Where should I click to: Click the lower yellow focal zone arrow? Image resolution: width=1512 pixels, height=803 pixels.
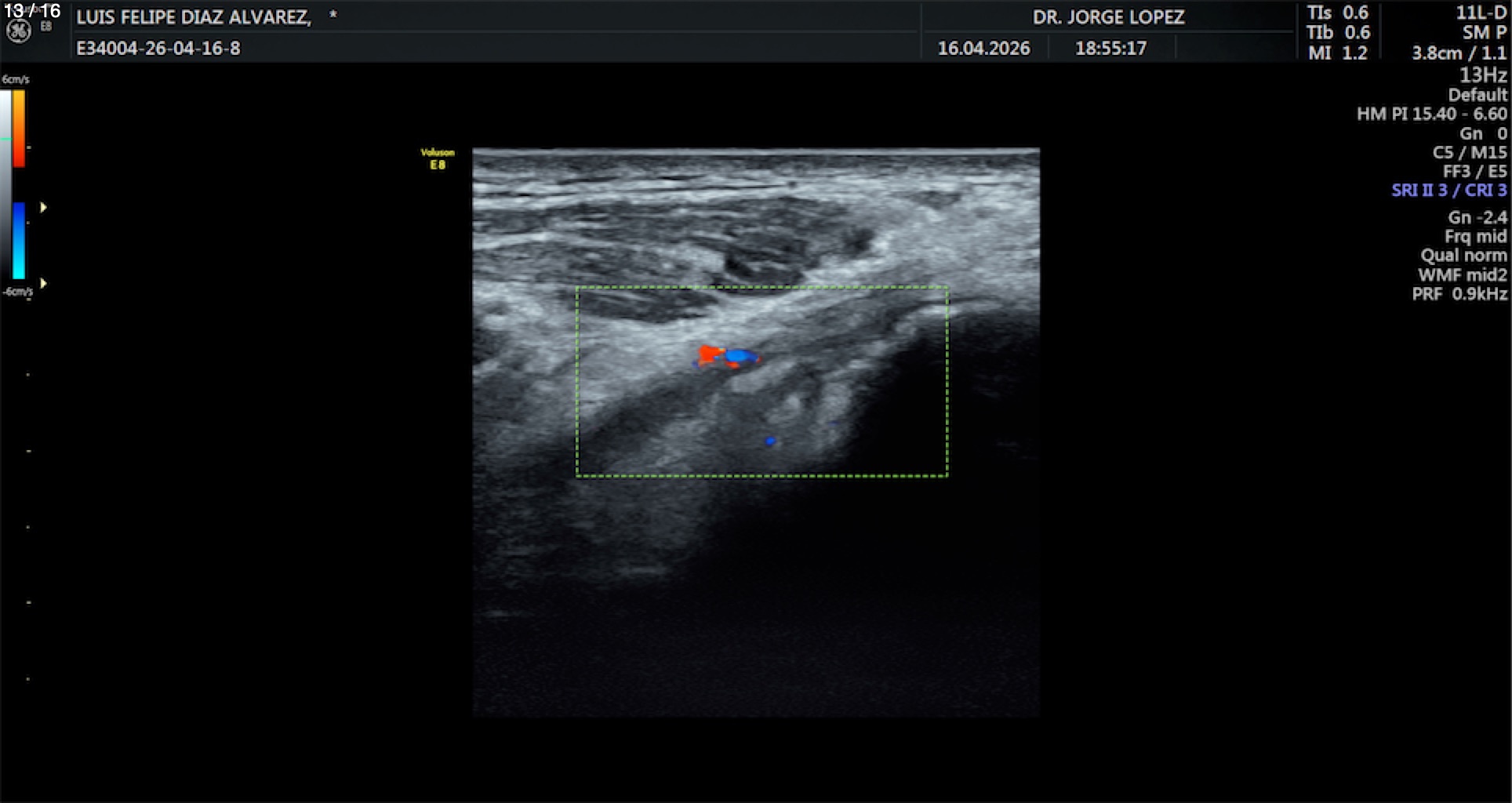coord(44,283)
